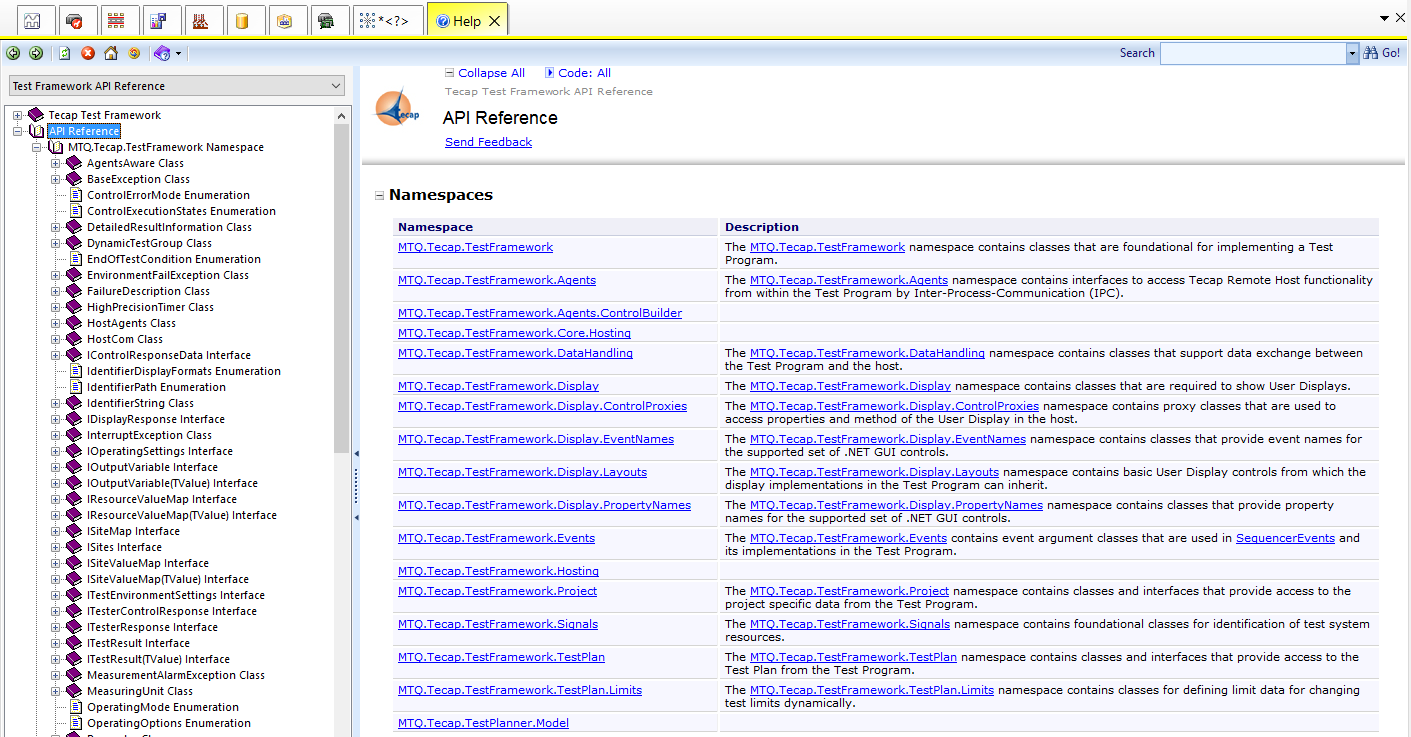Image resolution: width=1411 pixels, height=737 pixels.
Task: Open MTQ.Tecap.TestFramework.DataHandling namespace link
Action: (515, 353)
